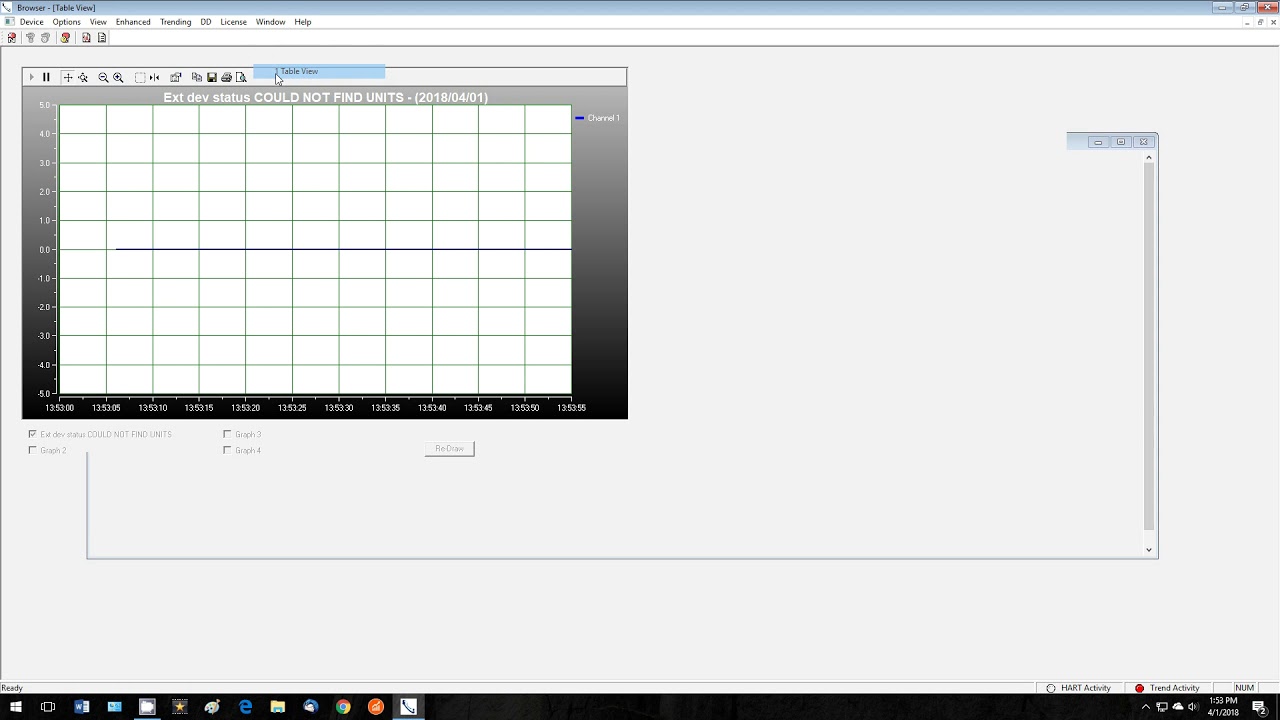1280x720 pixels.
Task: Select the crosshair cursor tool on chart toolbar
Action: pyautogui.click(x=68, y=77)
